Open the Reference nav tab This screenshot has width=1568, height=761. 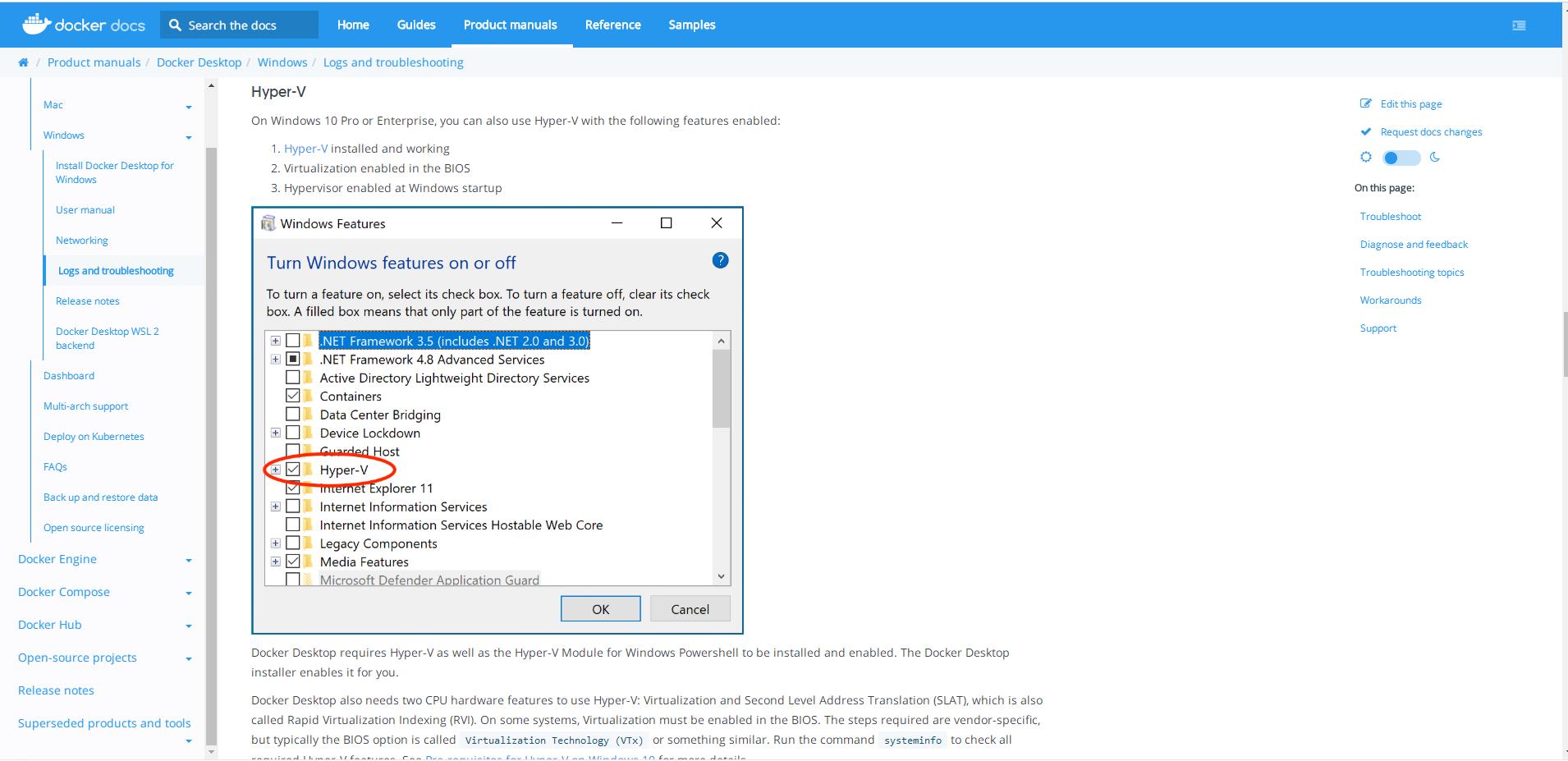click(612, 25)
